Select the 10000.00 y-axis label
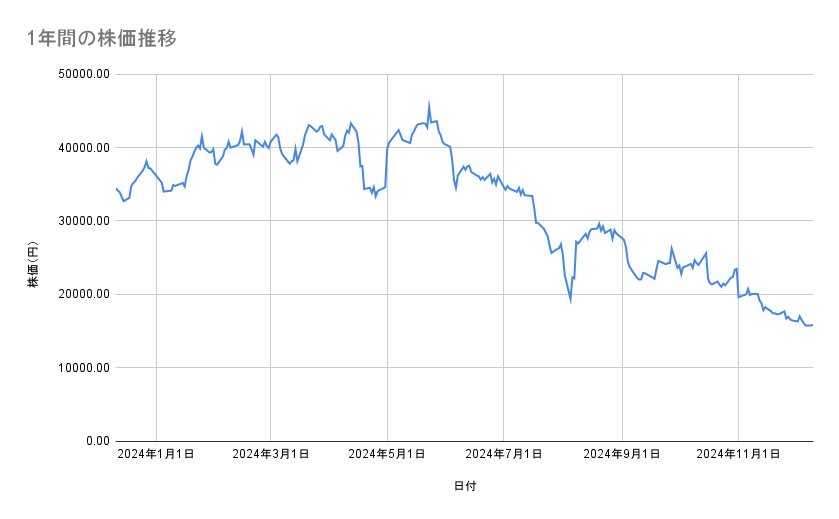 (83, 367)
